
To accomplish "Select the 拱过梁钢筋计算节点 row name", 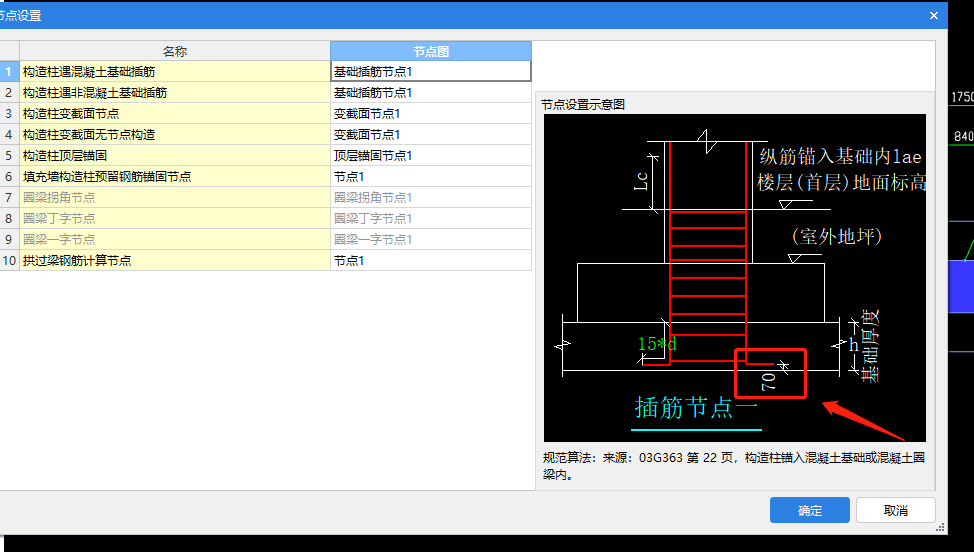I will pyautogui.click(x=175, y=260).
